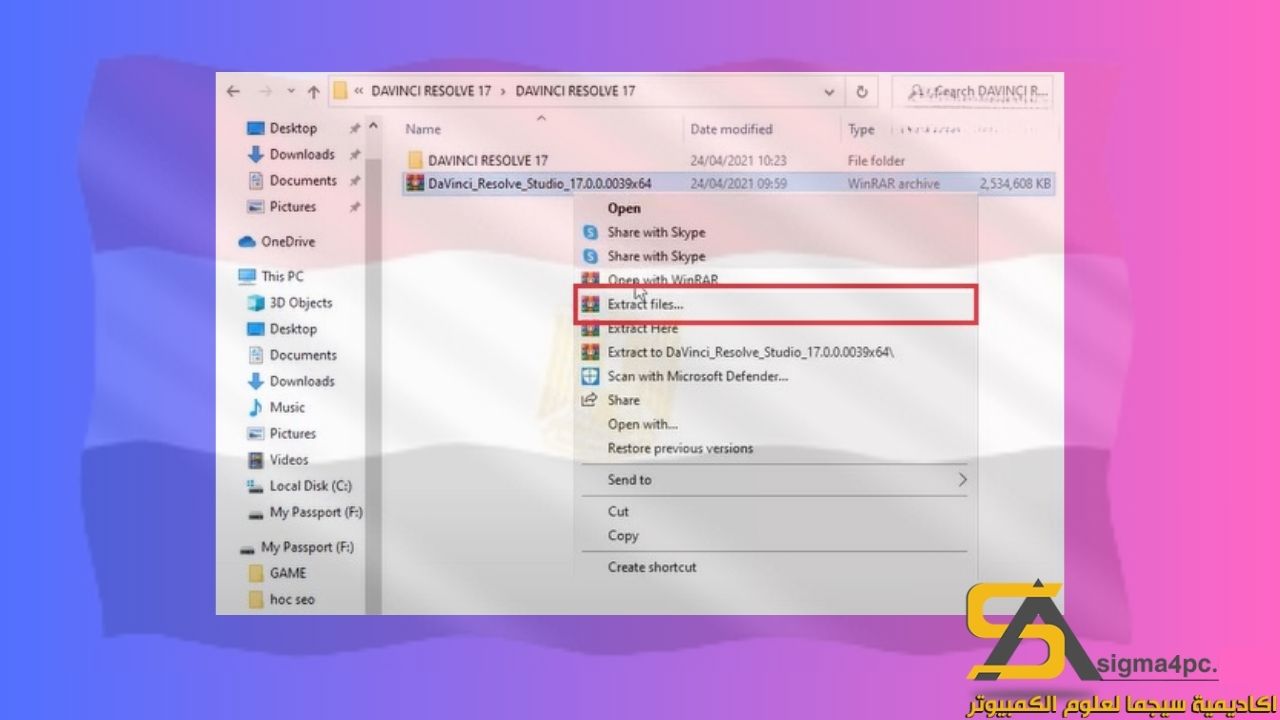1280x720 pixels.
Task: Sort files by the Name column
Action: click(423, 129)
